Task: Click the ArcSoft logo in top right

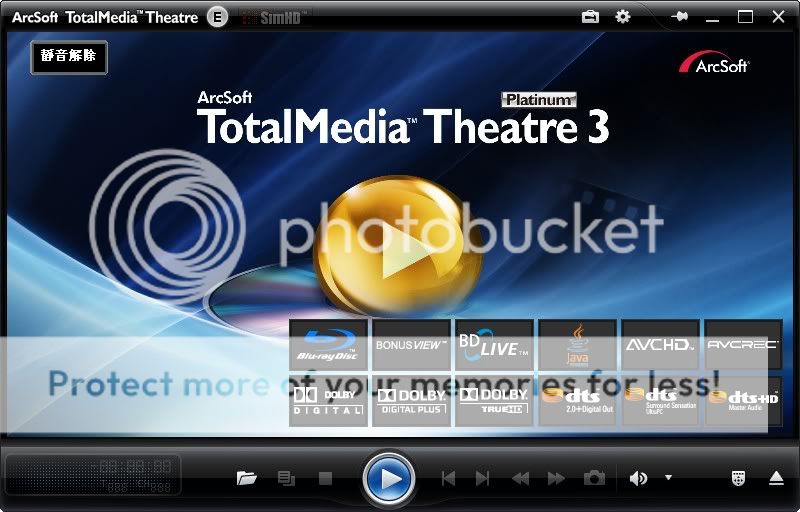Action: tap(714, 62)
